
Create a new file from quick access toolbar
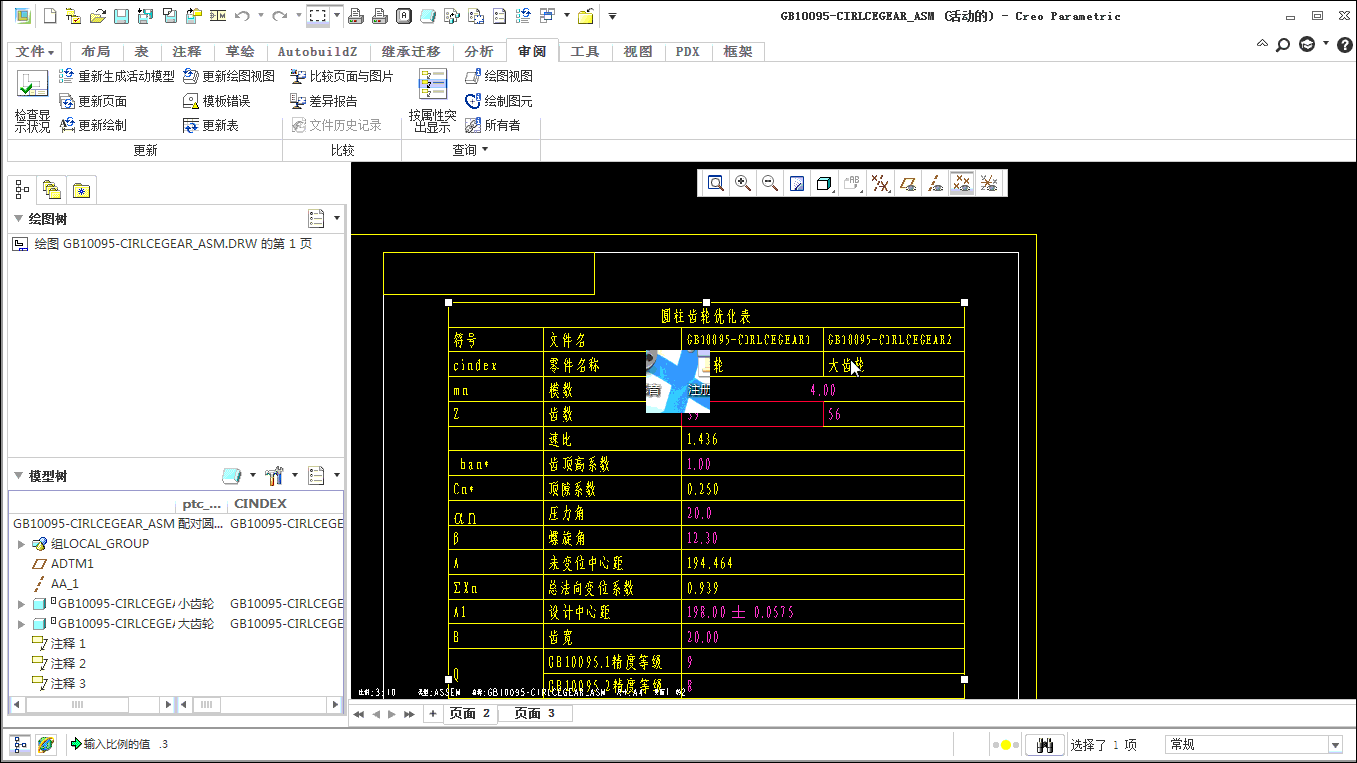click(49, 16)
